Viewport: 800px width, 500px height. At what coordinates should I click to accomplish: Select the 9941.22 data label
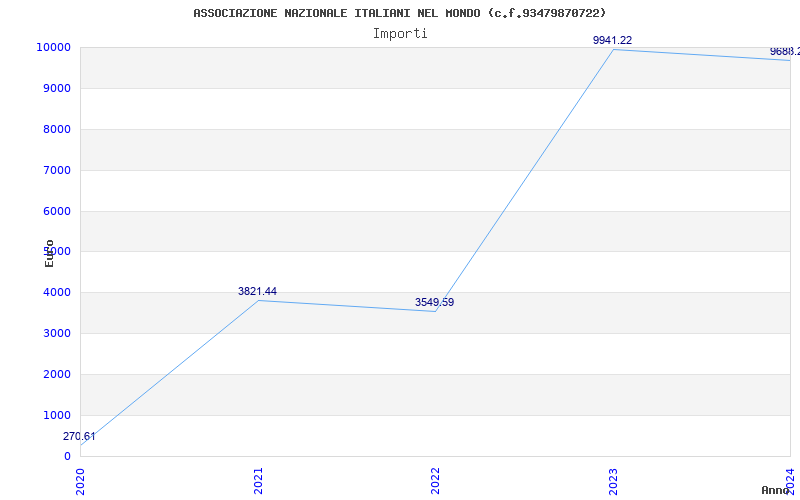click(612, 40)
